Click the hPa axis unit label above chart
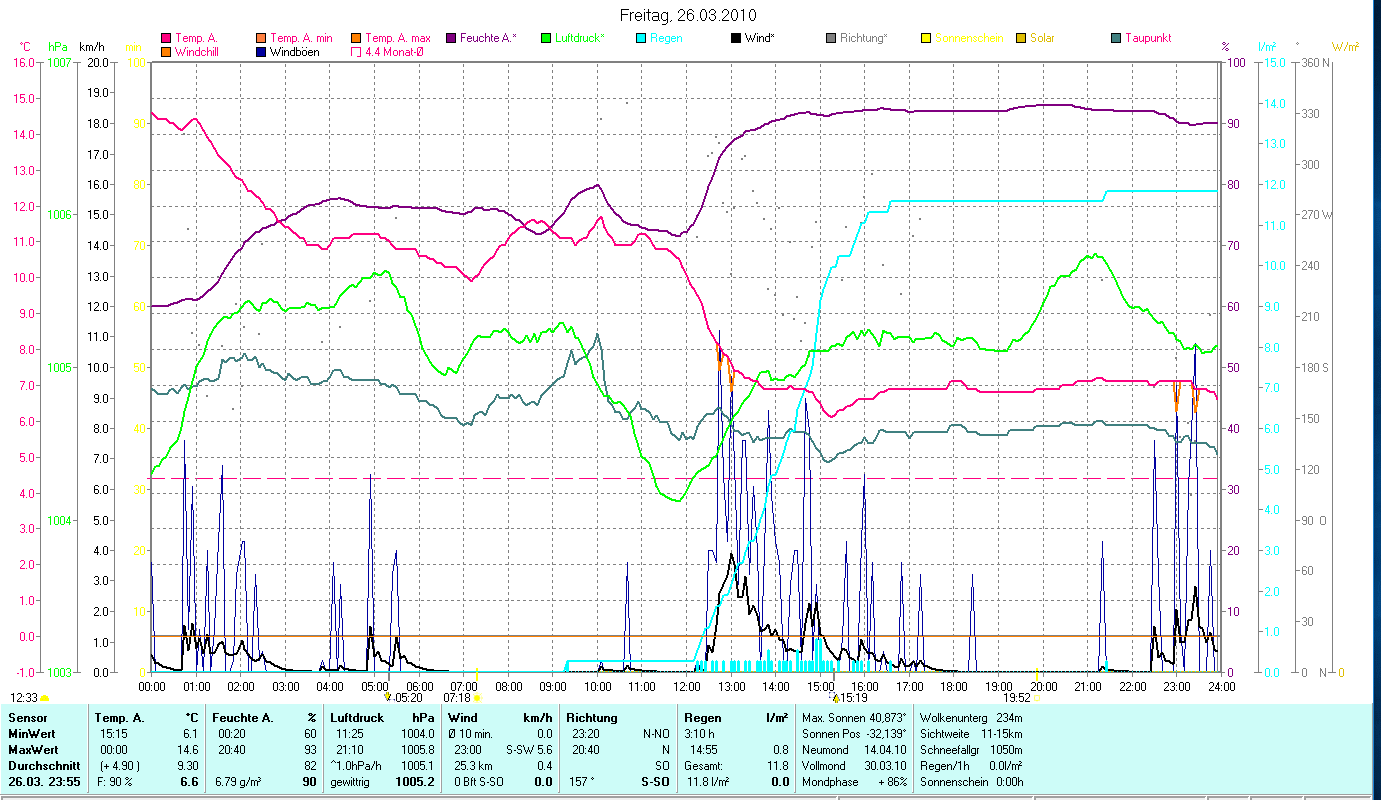The height and width of the screenshot is (800, 1381). click(x=58, y=46)
